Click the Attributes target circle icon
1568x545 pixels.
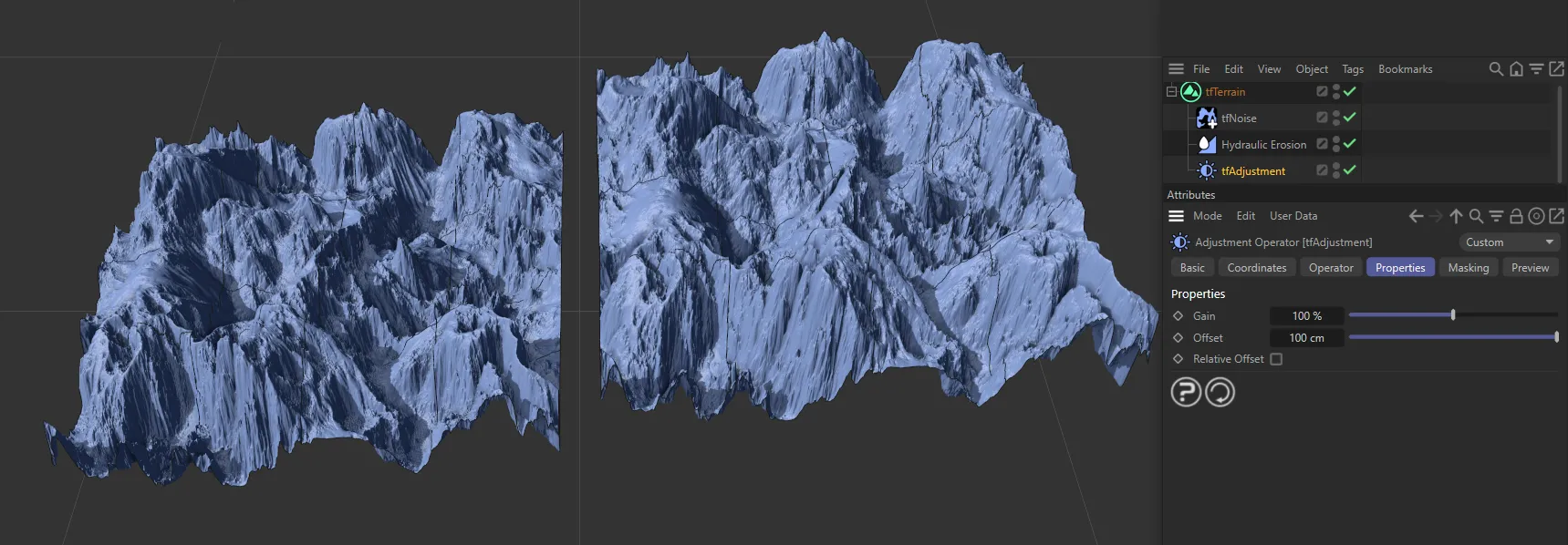click(1536, 216)
